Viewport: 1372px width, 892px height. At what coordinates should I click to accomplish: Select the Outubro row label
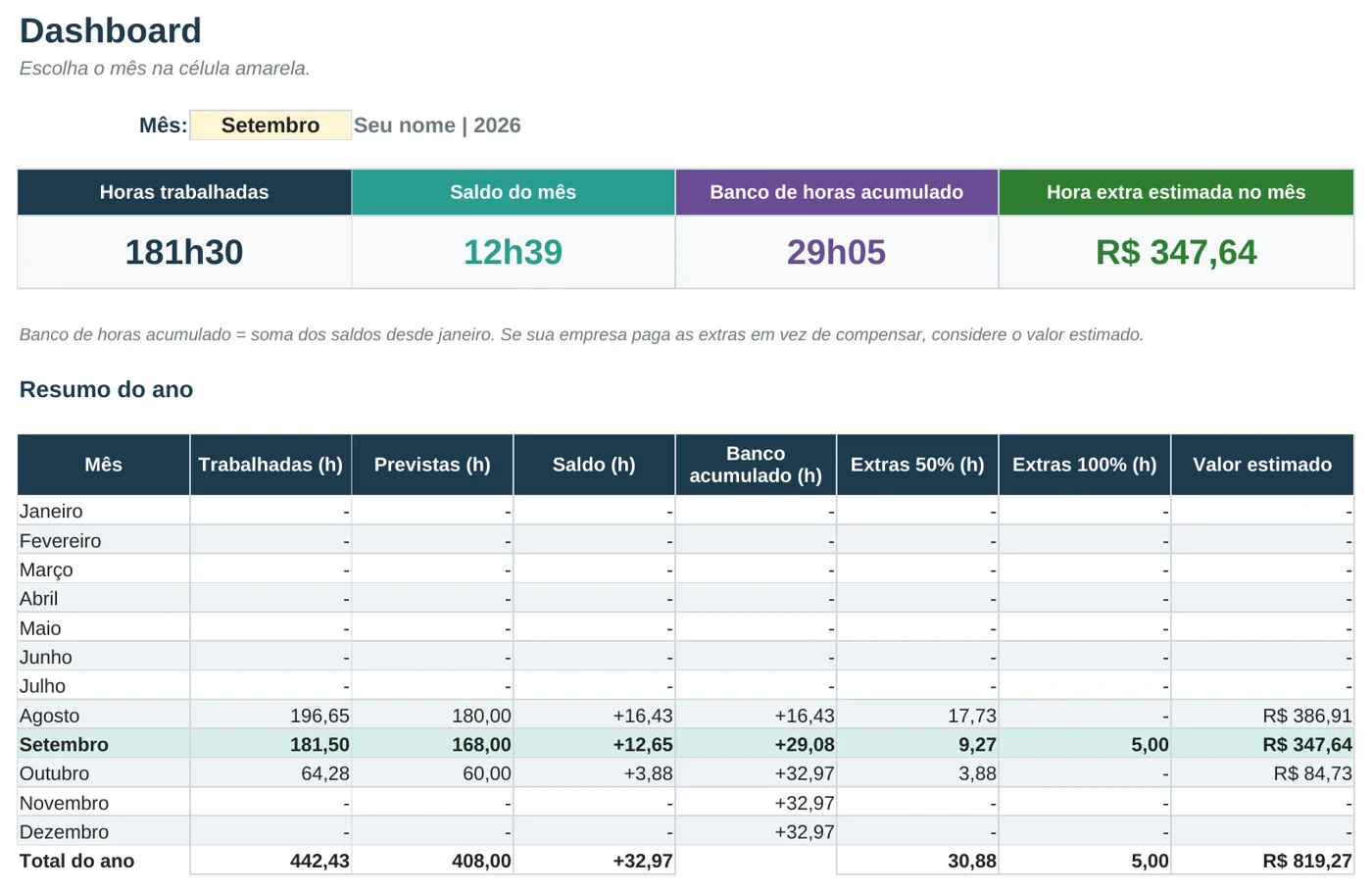(55, 774)
